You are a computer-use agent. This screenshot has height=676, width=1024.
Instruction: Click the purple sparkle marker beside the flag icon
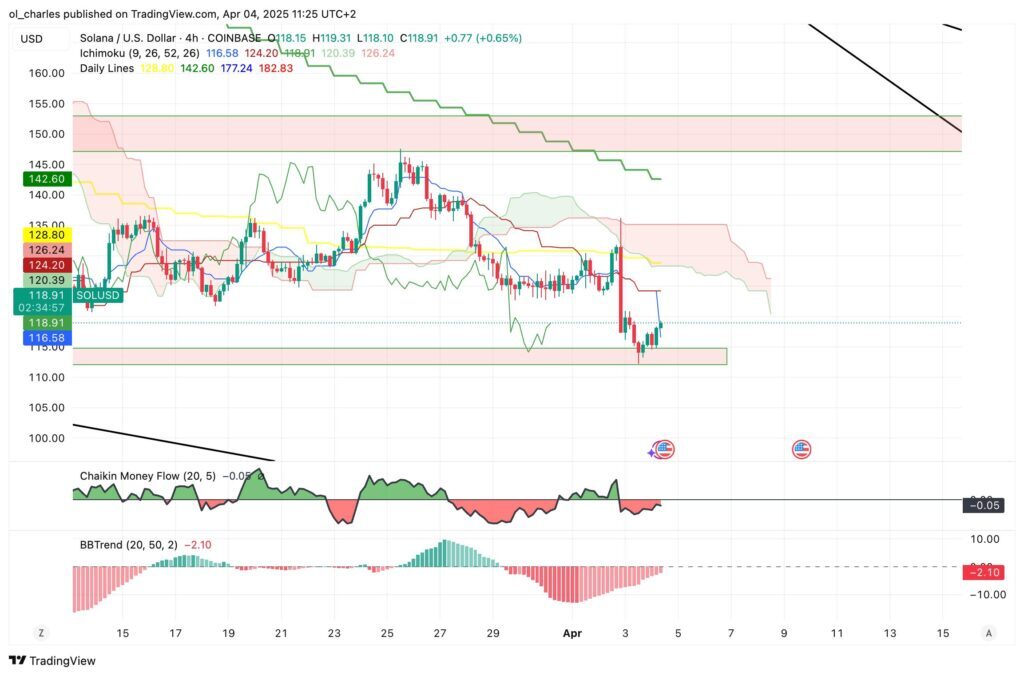pyautogui.click(x=652, y=452)
